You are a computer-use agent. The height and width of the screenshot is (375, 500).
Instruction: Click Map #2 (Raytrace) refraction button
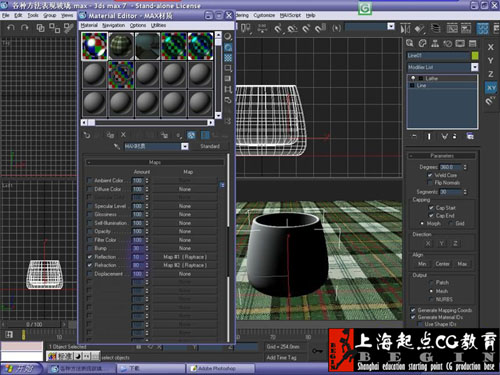(x=185, y=265)
